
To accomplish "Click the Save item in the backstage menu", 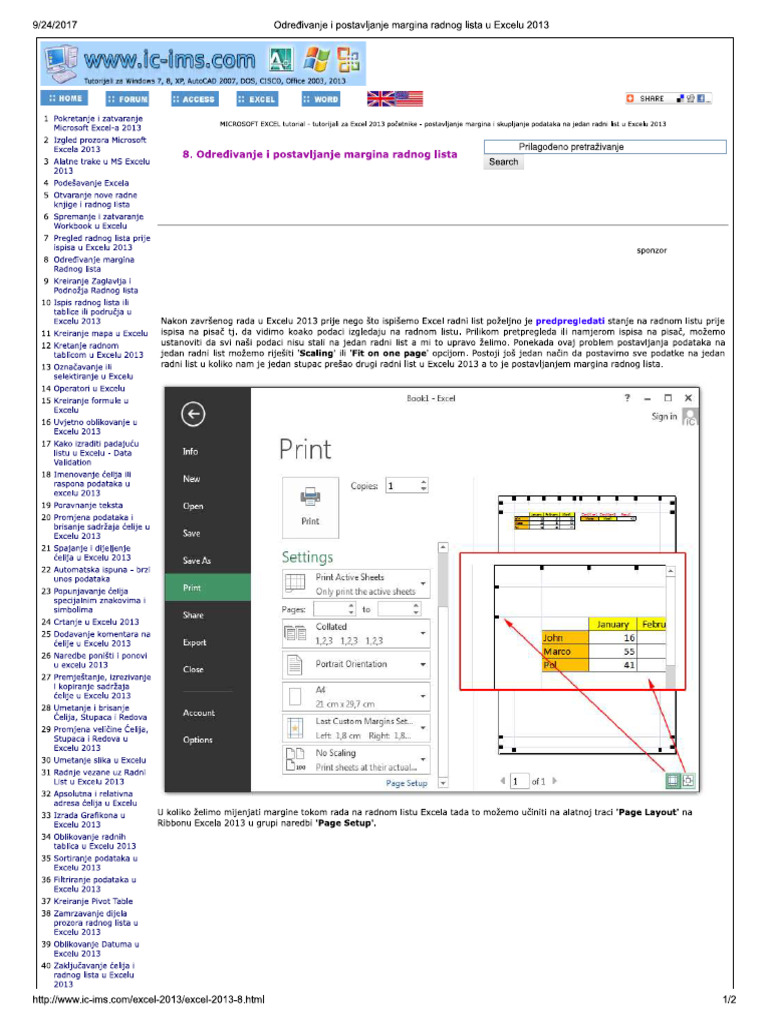I will [x=191, y=534].
